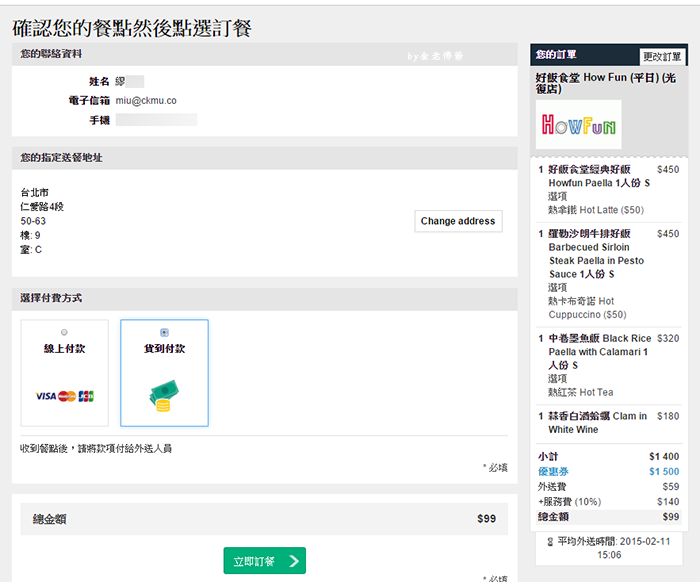Click the Change address button
The width and height of the screenshot is (700, 582).
(458, 221)
